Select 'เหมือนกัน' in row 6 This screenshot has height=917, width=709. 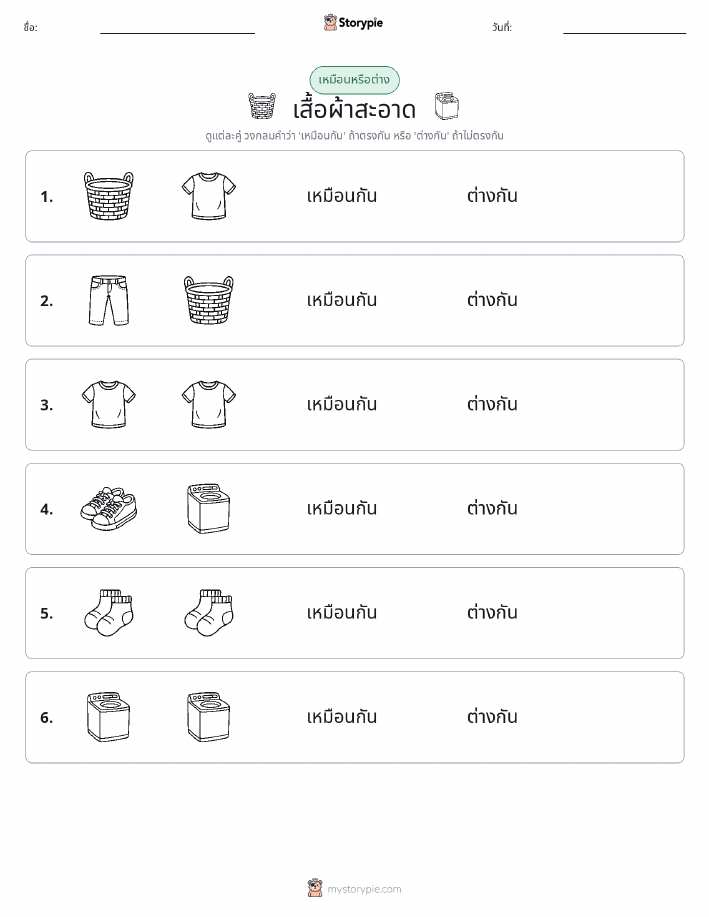point(342,716)
